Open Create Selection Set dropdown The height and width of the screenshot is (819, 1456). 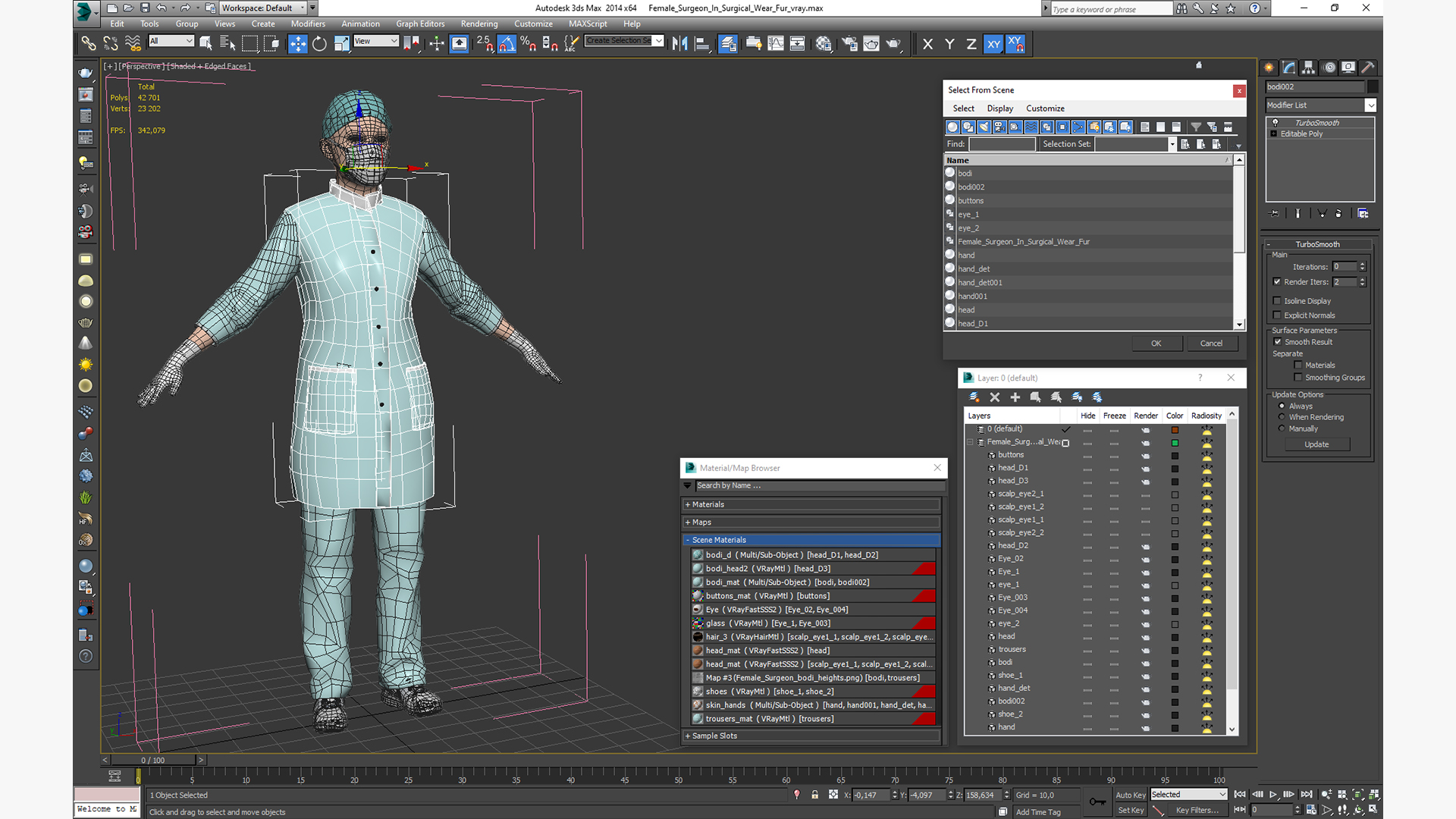[x=658, y=41]
